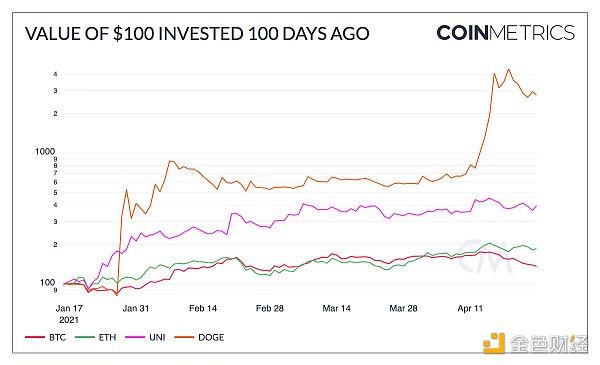Click the Jan 17 2021 date label
This screenshot has height=365, width=600.
pyautogui.click(x=69, y=314)
